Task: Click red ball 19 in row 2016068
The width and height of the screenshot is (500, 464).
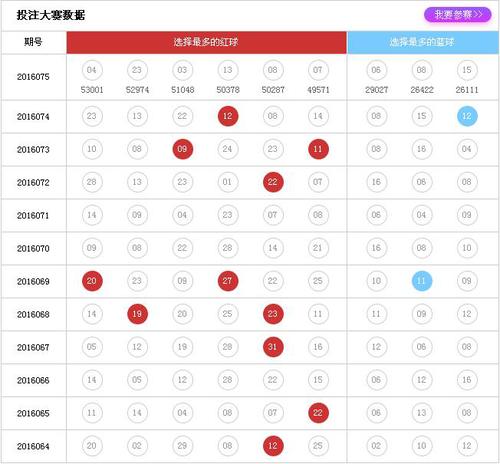Action: pos(137,314)
